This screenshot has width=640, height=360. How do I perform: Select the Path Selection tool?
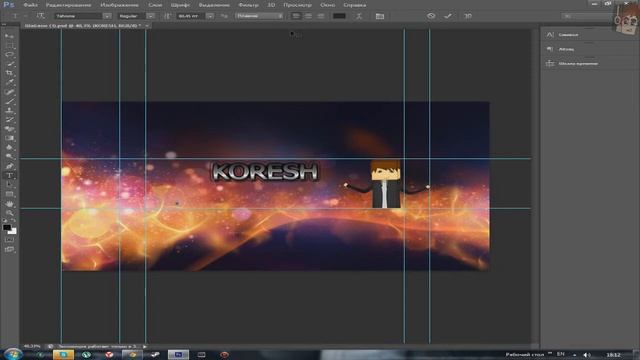[x=9, y=184]
